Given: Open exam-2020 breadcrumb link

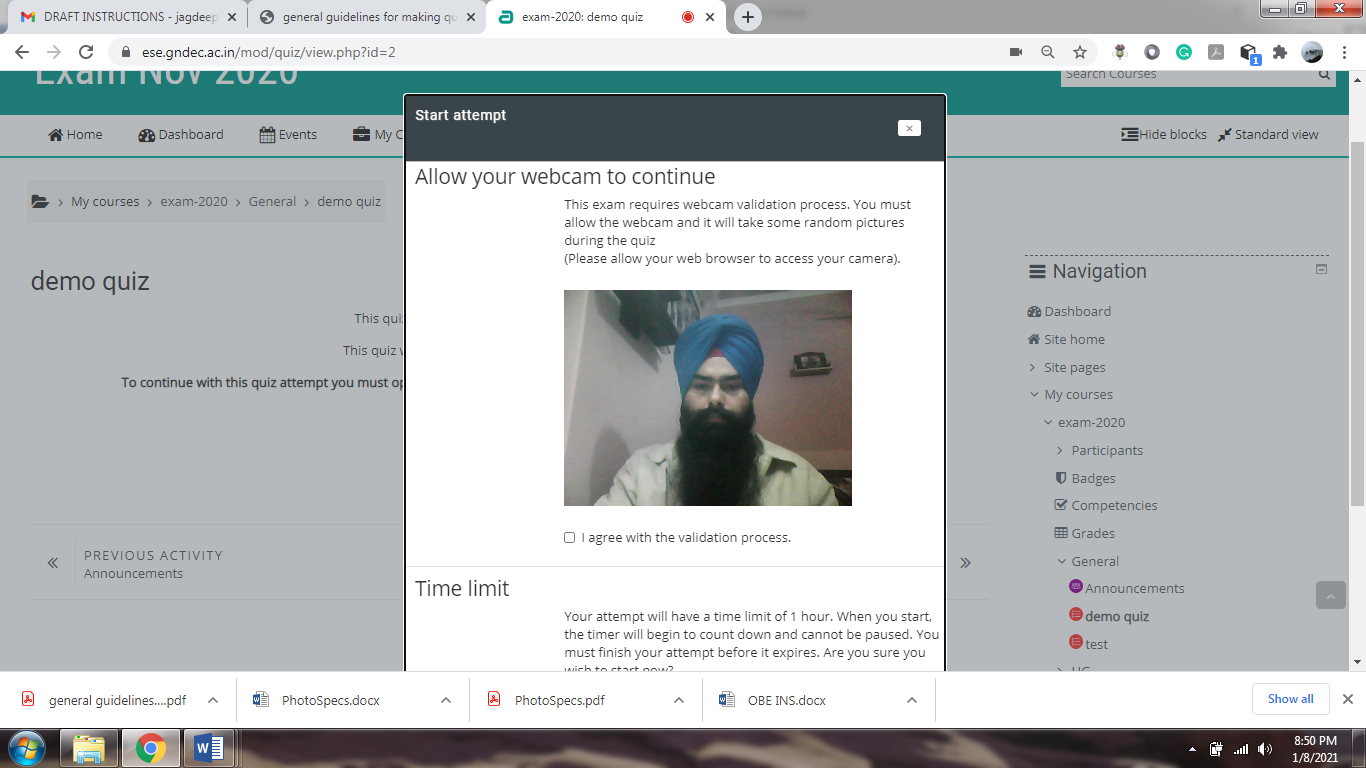Looking at the screenshot, I should (x=194, y=202).
